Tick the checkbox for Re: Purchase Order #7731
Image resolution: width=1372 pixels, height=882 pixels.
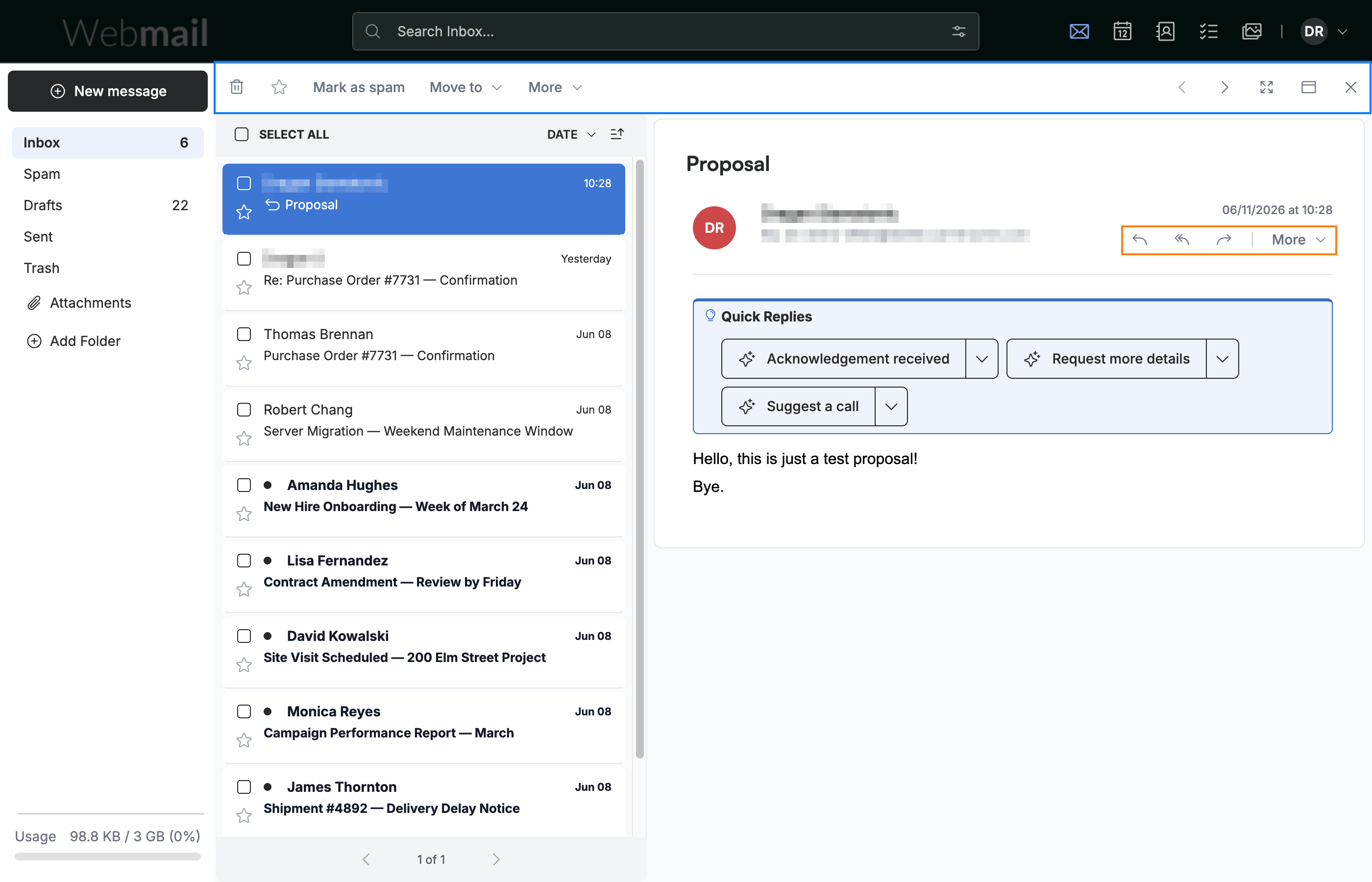click(x=244, y=259)
